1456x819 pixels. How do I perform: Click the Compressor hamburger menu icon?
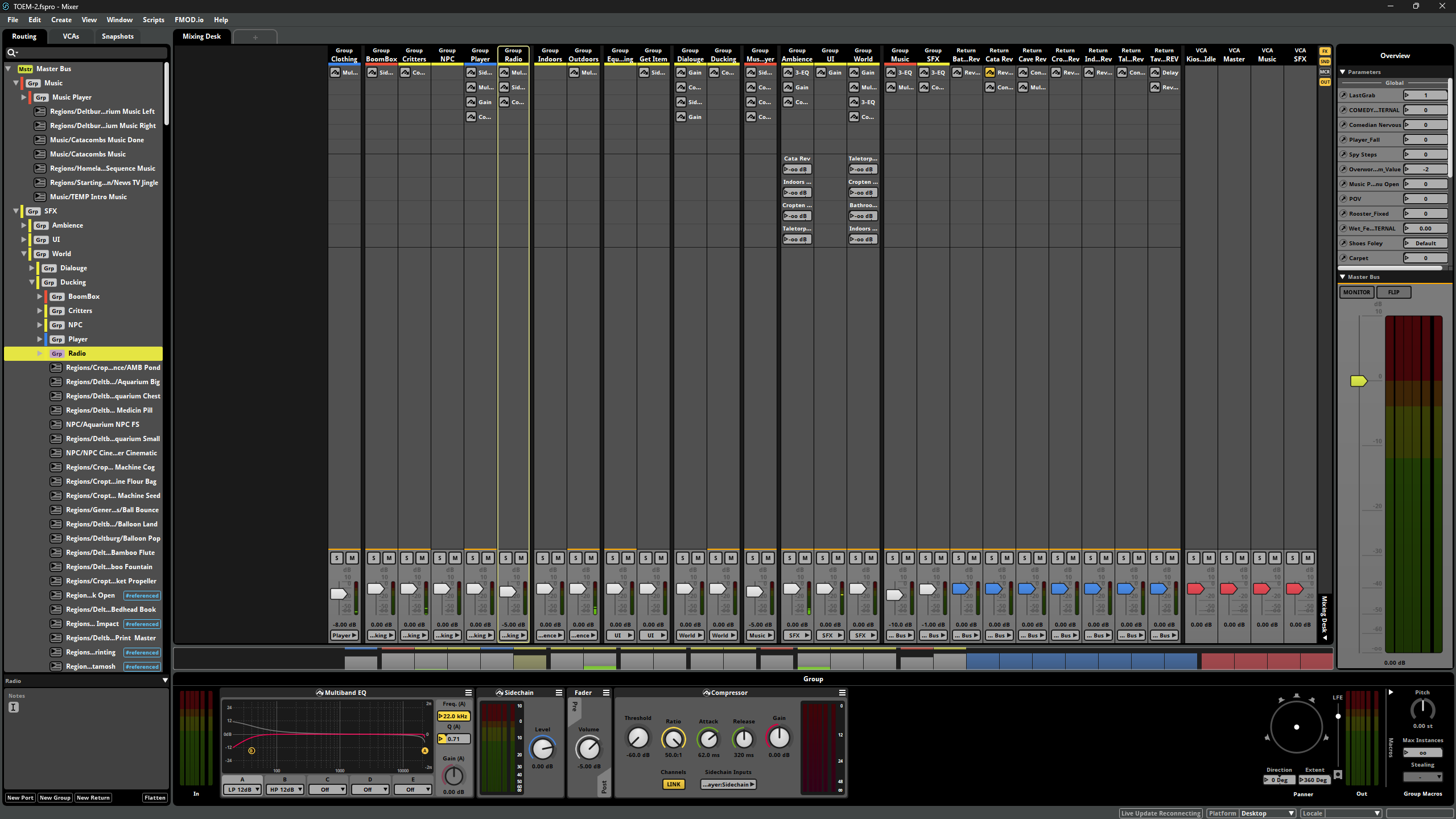click(x=842, y=693)
